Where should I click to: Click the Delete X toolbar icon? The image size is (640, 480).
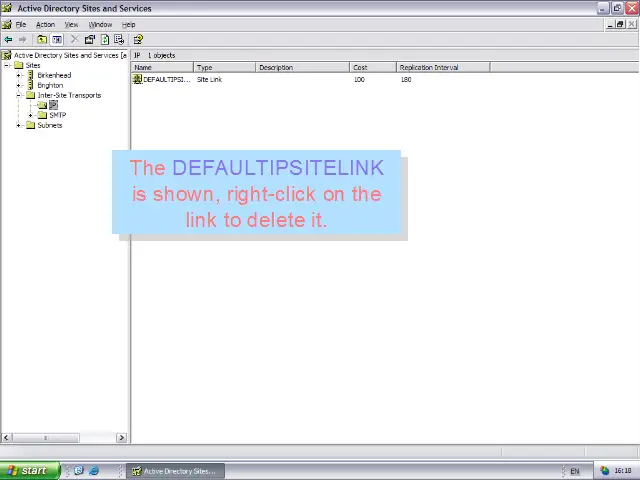coord(75,40)
